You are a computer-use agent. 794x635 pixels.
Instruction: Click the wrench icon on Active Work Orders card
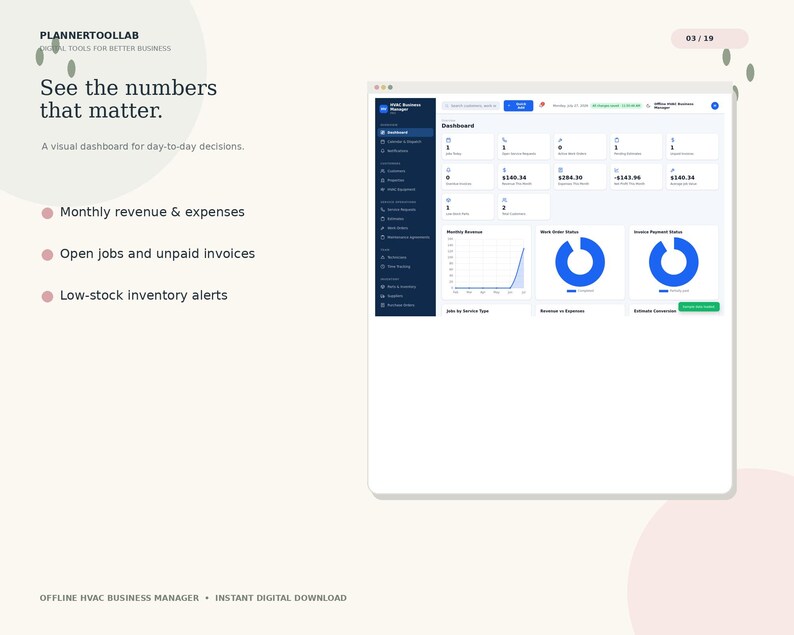(x=560, y=140)
